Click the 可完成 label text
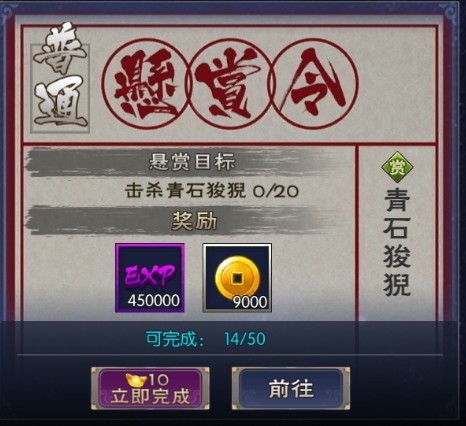The height and width of the screenshot is (426, 466). pyautogui.click(x=175, y=339)
